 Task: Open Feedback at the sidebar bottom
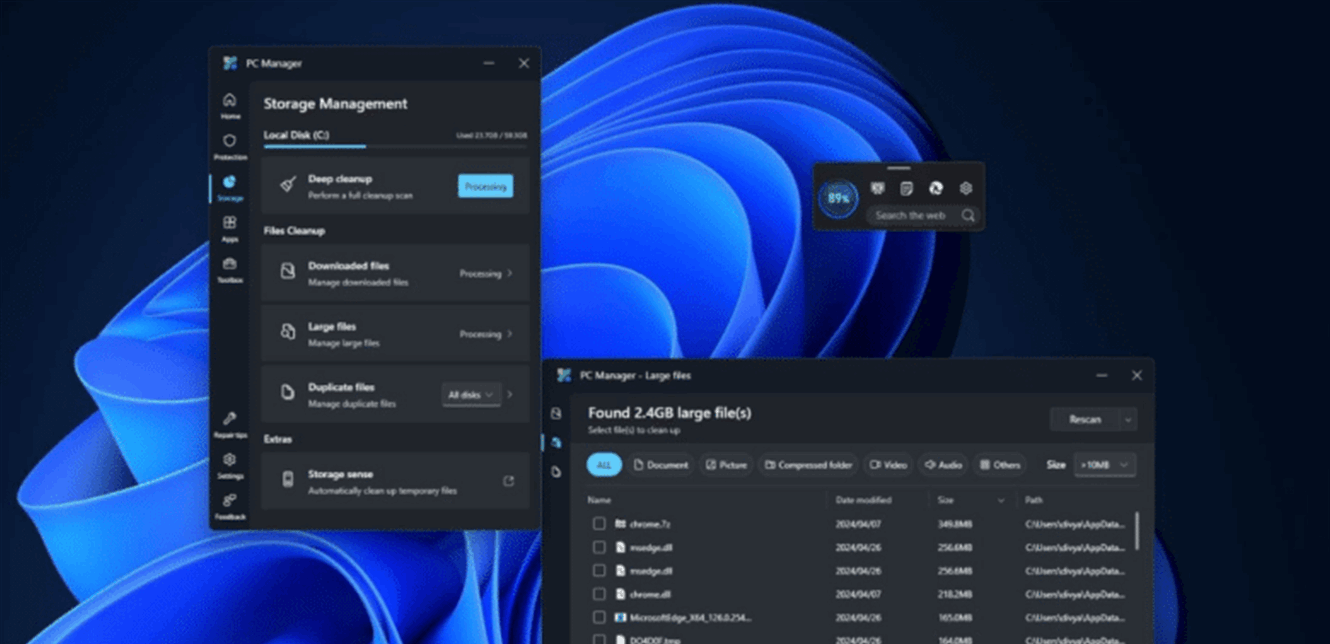point(229,505)
